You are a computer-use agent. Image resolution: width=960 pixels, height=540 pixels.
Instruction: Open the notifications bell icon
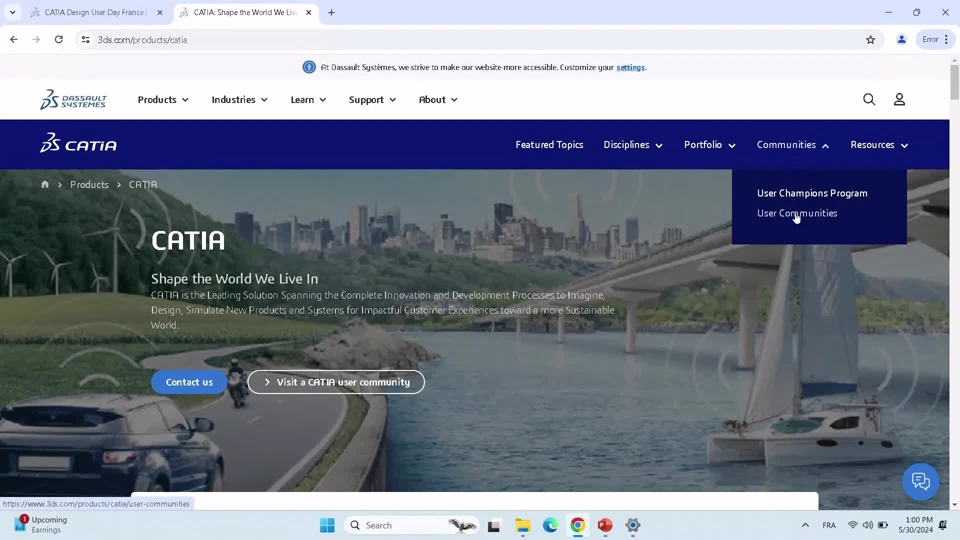tap(943, 525)
